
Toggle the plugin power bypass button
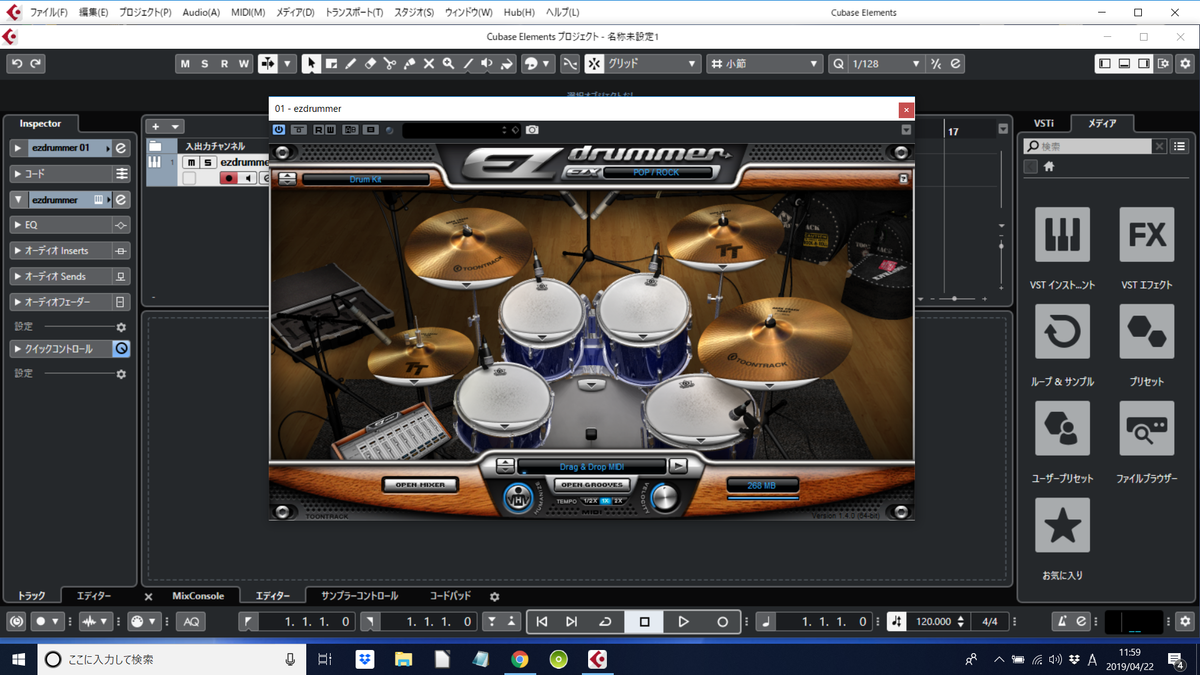[x=279, y=130]
